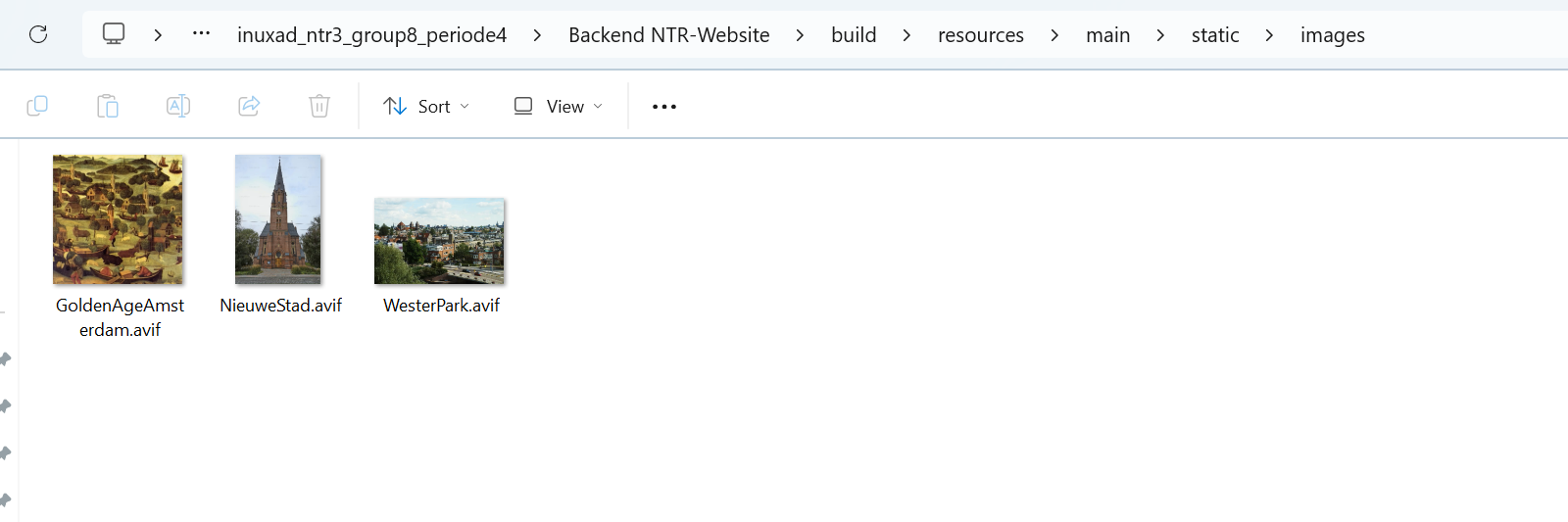Select NieuweStad.avif church image
Image resolution: width=1568 pixels, height=522 pixels.
(278, 220)
